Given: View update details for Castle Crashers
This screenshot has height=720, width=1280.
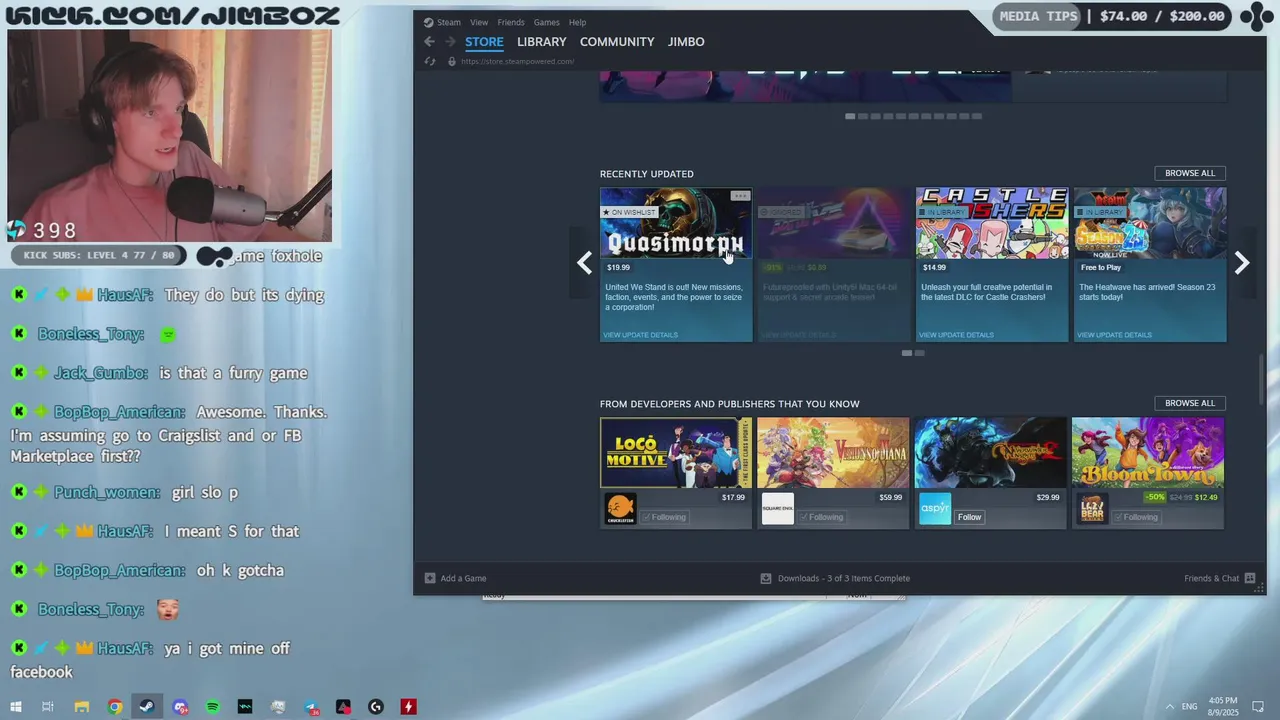Looking at the screenshot, I should pyautogui.click(x=956, y=335).
